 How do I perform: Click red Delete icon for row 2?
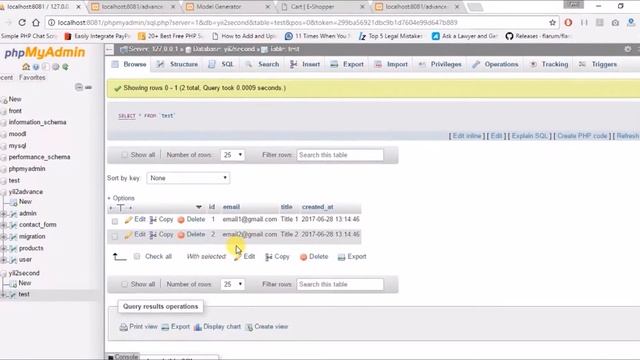tap(181, 235)
